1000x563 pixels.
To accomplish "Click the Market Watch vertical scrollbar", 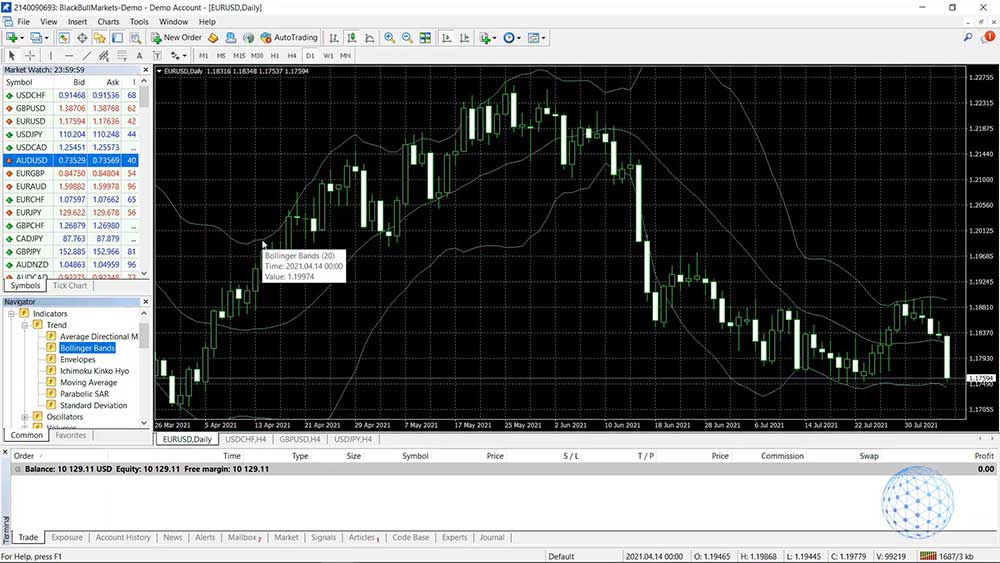I will click(x=144, y=179).
